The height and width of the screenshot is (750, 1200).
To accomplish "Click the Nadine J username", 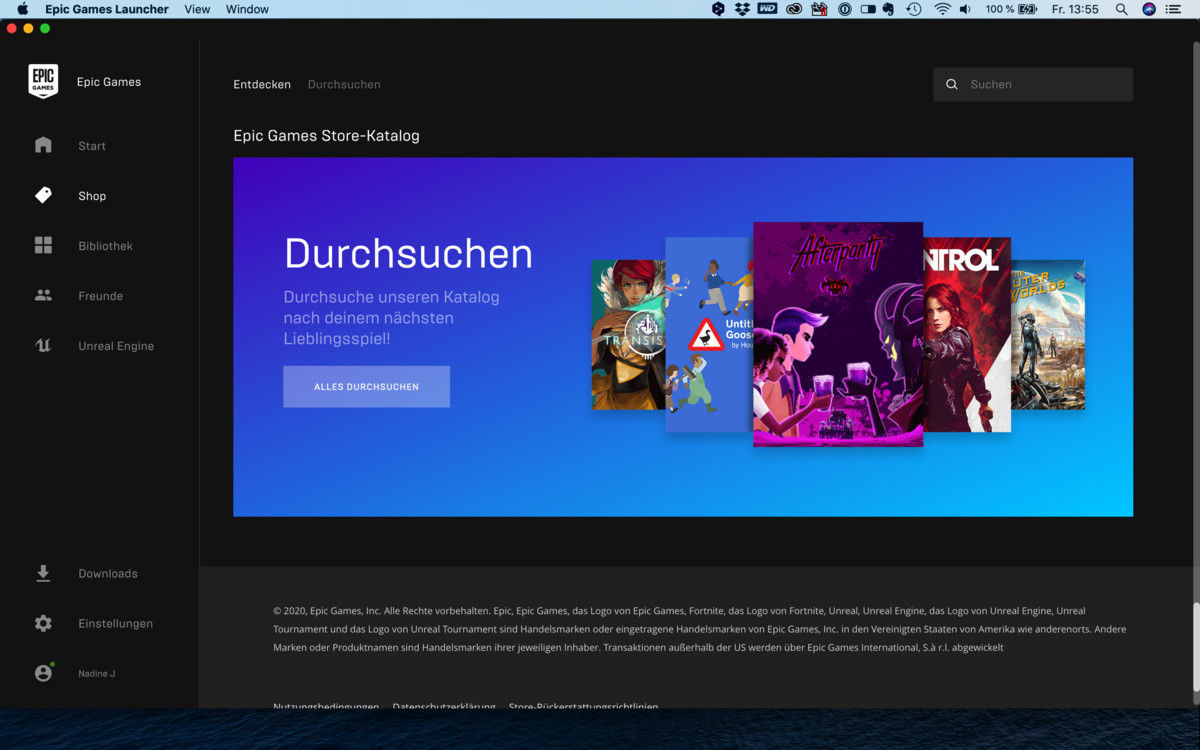I will click(x=97, y=674).
